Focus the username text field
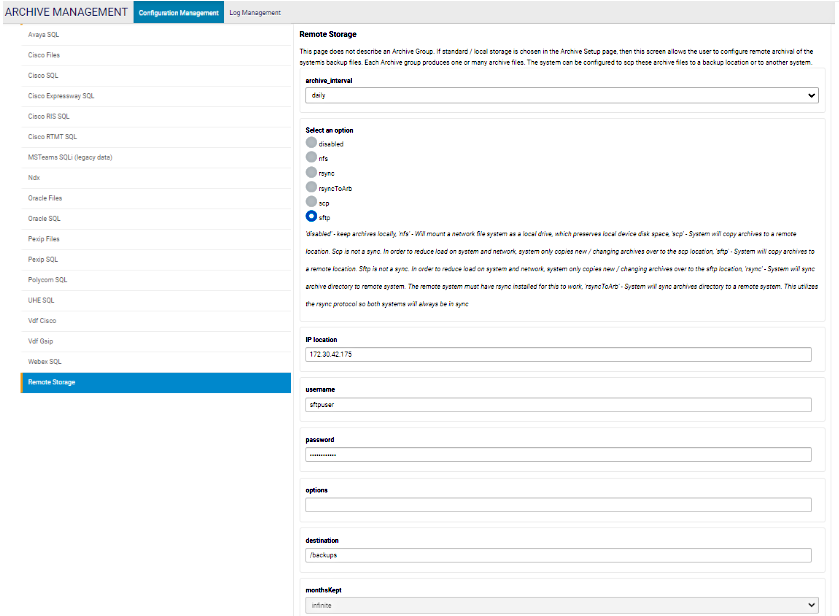Viewport: 839px width, 616px height. point(558,405)
